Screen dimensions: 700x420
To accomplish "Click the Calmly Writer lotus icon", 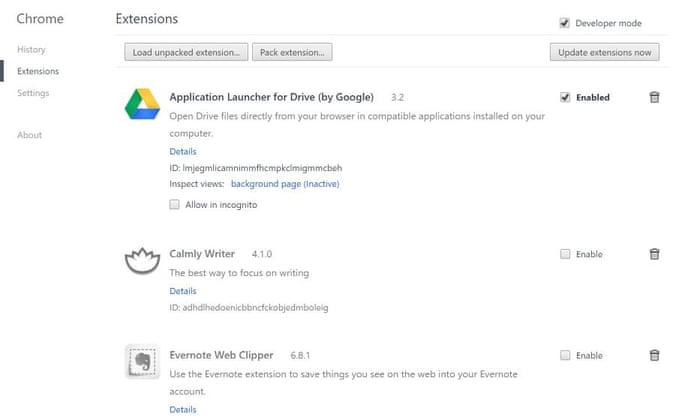I will click(x=142, y=262).
